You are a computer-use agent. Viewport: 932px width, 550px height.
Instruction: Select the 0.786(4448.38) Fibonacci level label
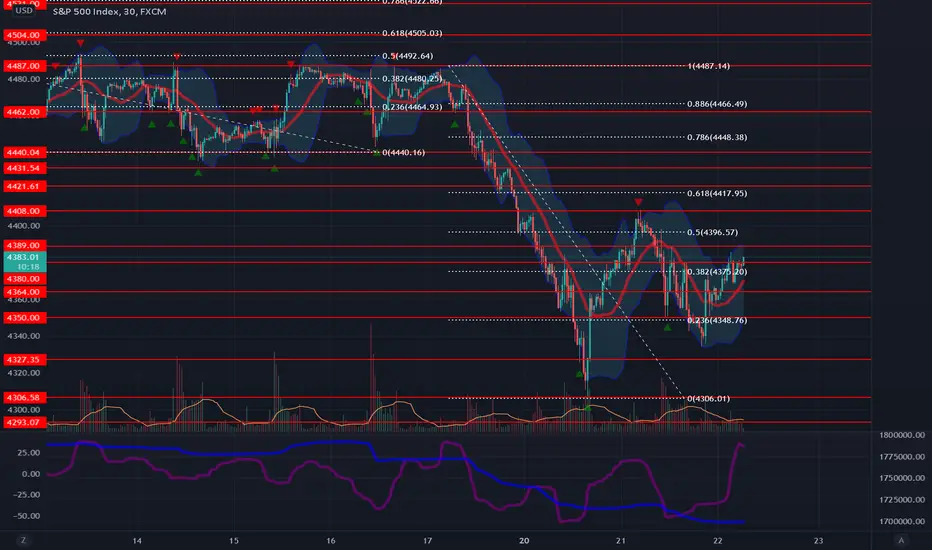(717, 137)
